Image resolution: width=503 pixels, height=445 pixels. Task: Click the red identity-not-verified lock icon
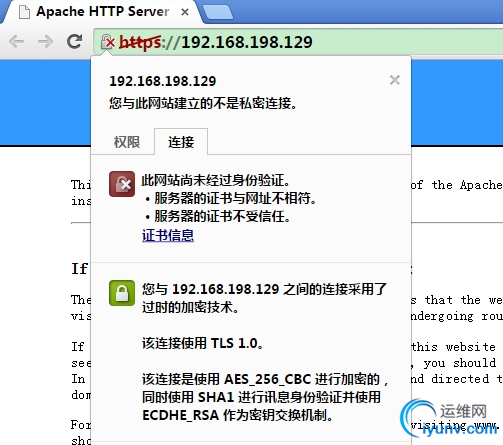click(x=122, y=184)
